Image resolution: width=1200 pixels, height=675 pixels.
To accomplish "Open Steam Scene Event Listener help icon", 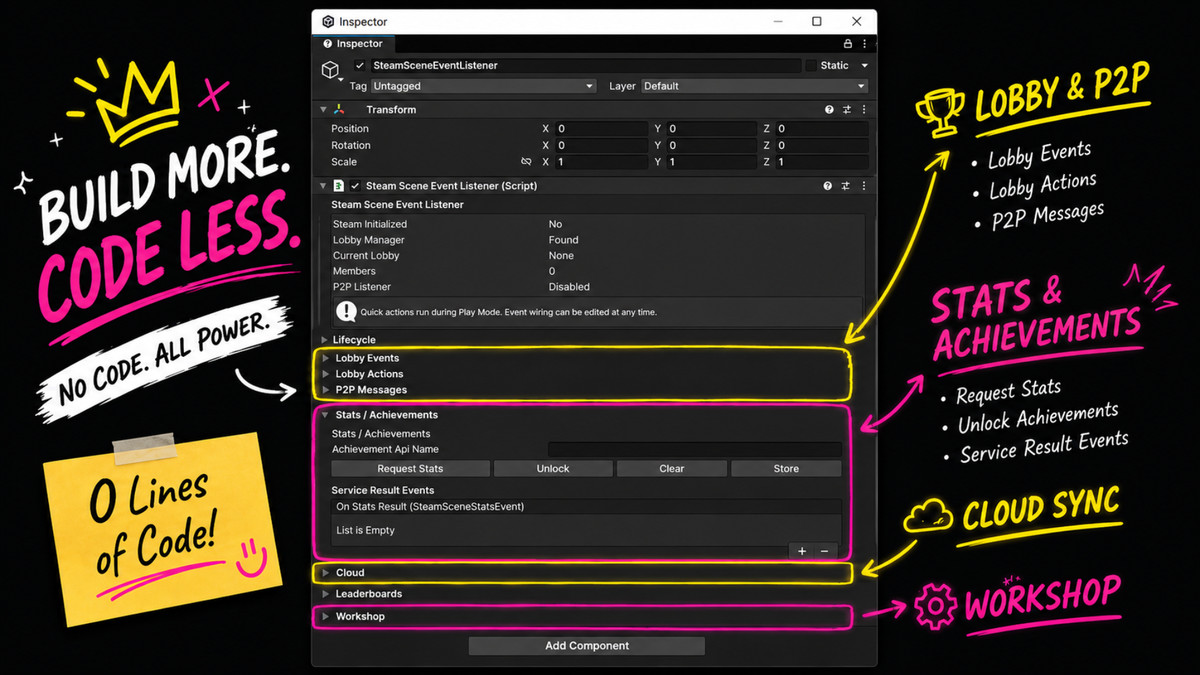I will coord(828,186).
